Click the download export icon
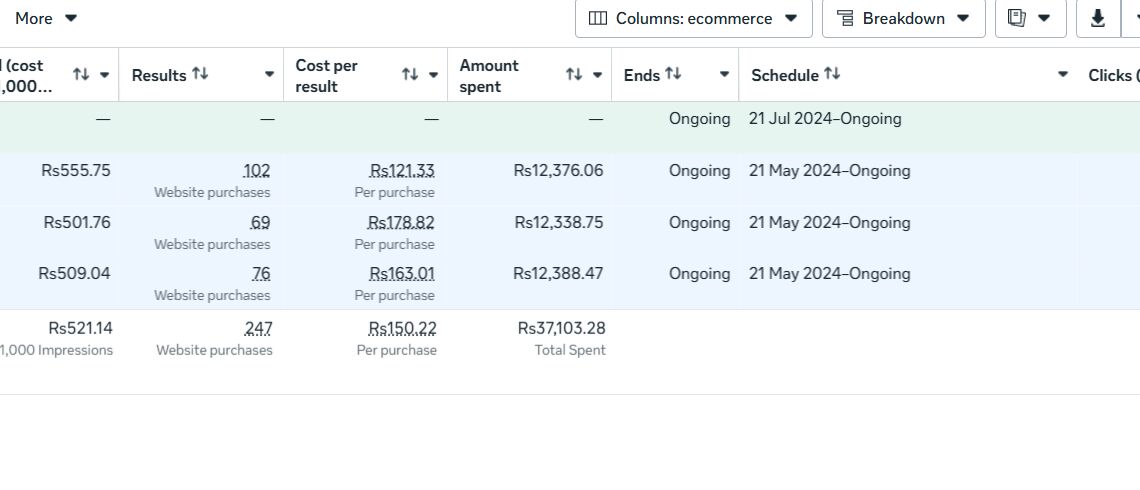This screenshot has height=490, width=1140. pyautogui.click(x=1098, y=18)
